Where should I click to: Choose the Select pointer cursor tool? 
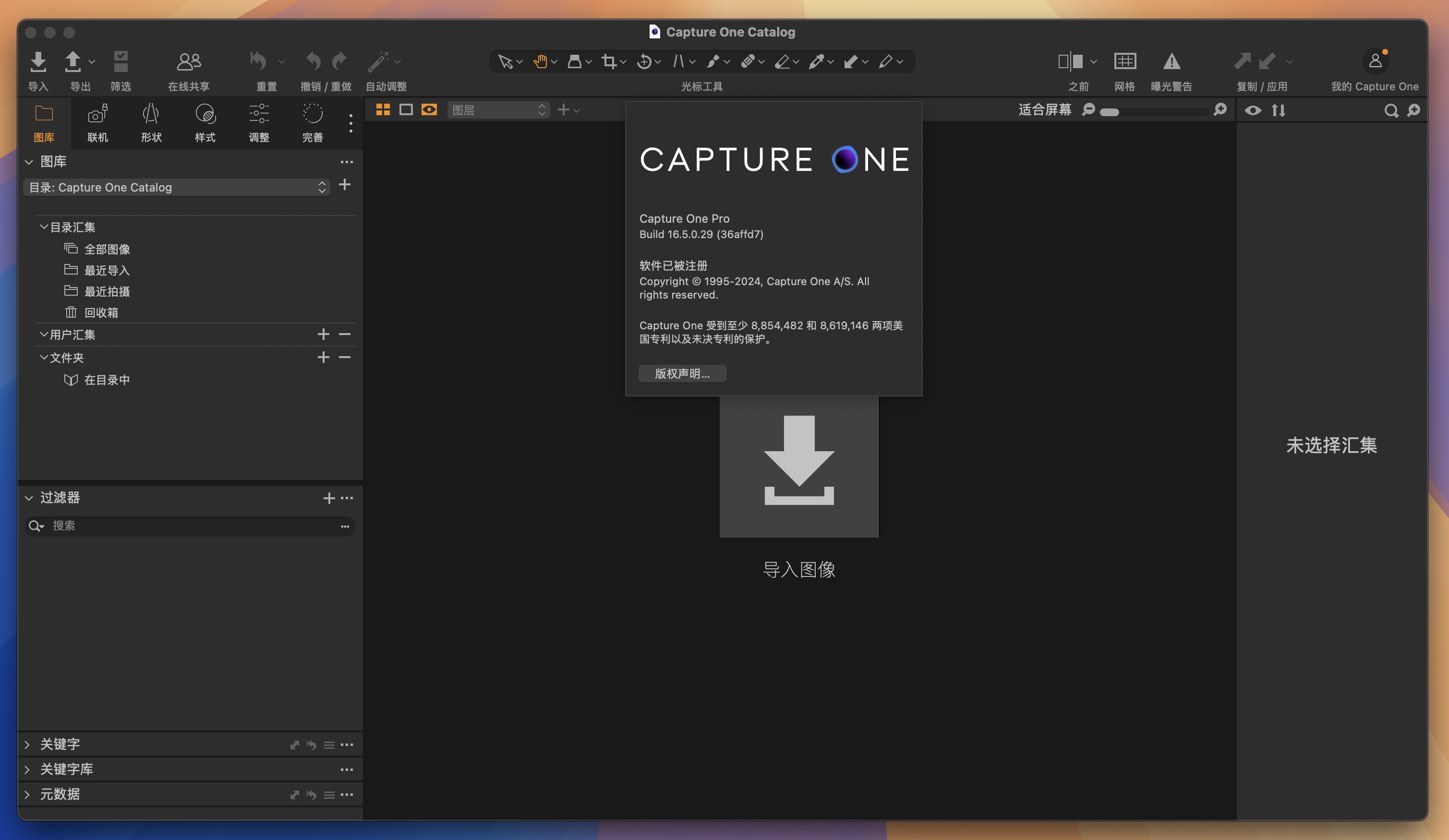click(505, 61)
